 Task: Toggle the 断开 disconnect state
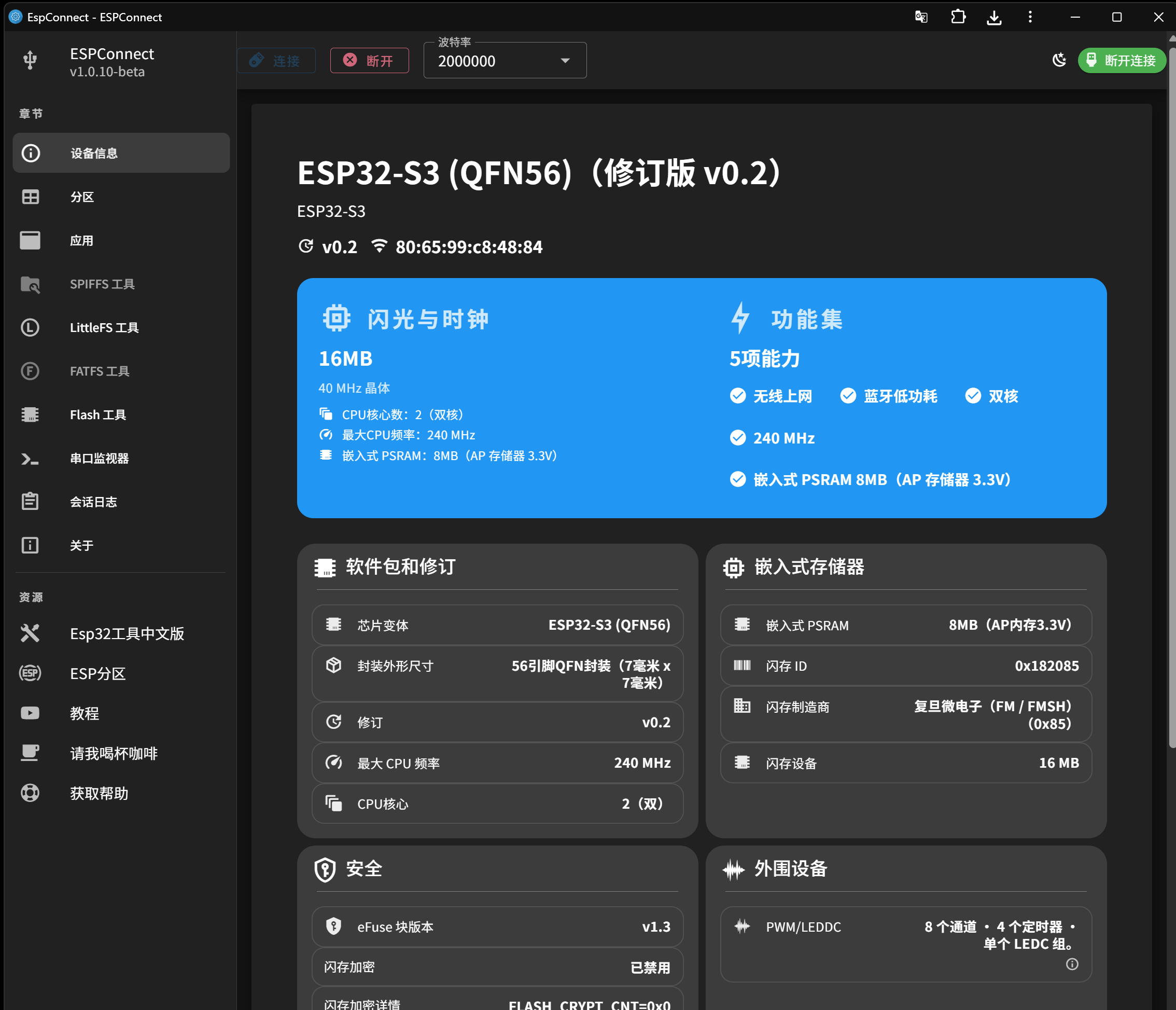tap(370, 60)
